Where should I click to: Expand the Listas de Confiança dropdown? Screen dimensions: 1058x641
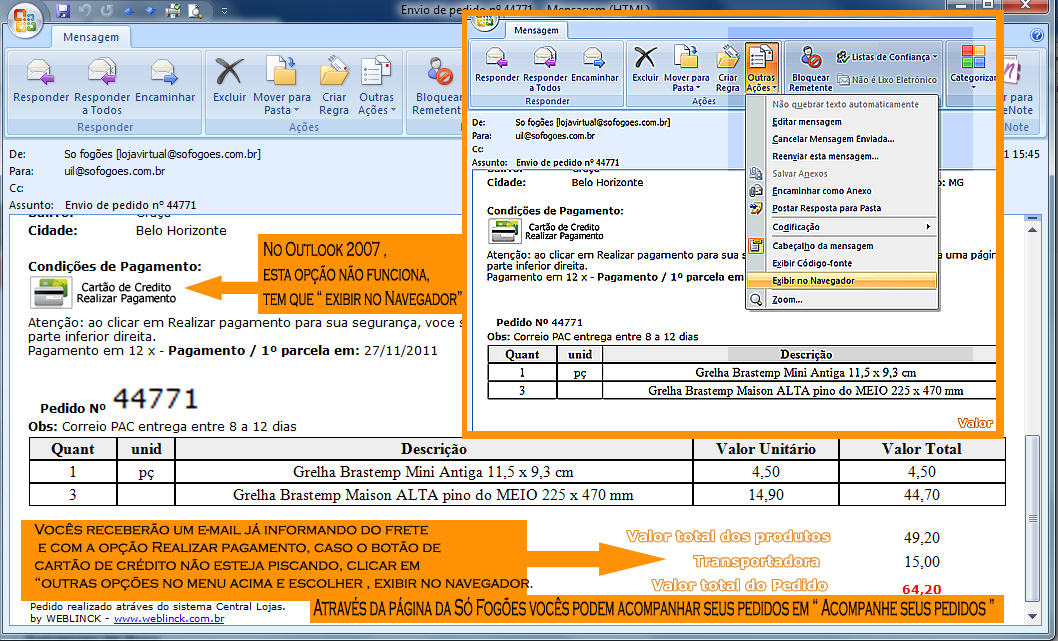click(888, 57)
